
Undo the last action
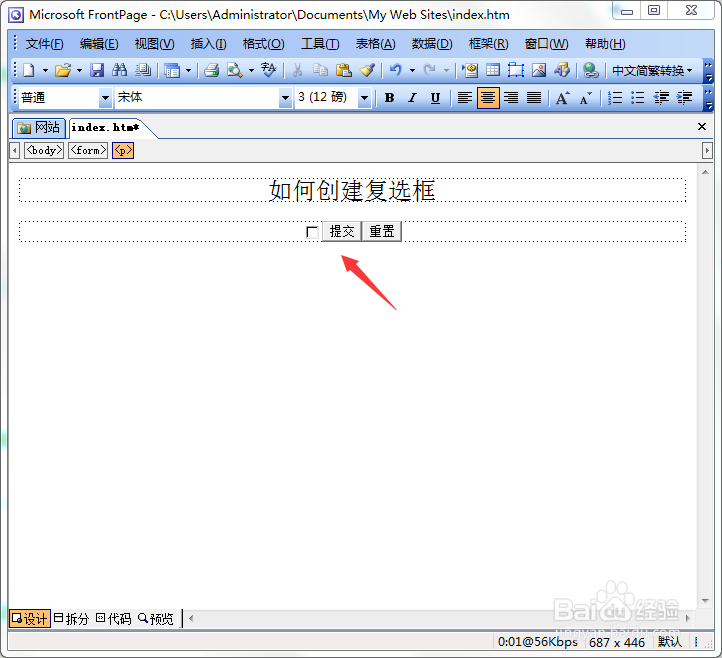396,70
